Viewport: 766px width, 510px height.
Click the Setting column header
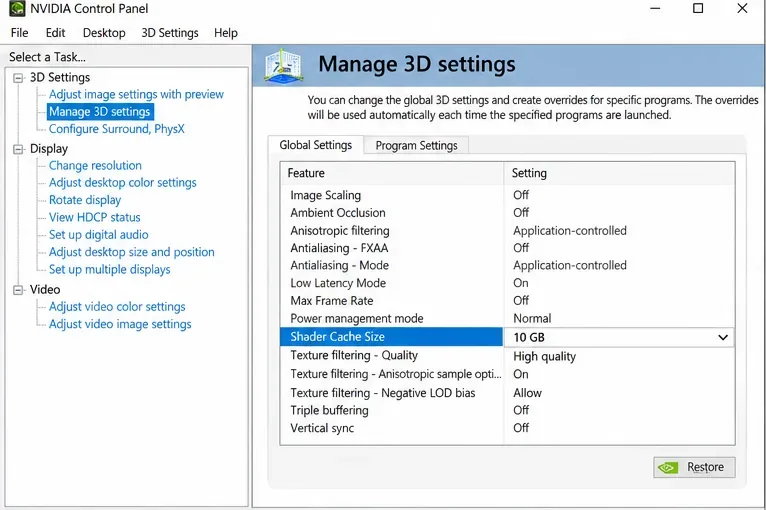[x=619, y=173]
